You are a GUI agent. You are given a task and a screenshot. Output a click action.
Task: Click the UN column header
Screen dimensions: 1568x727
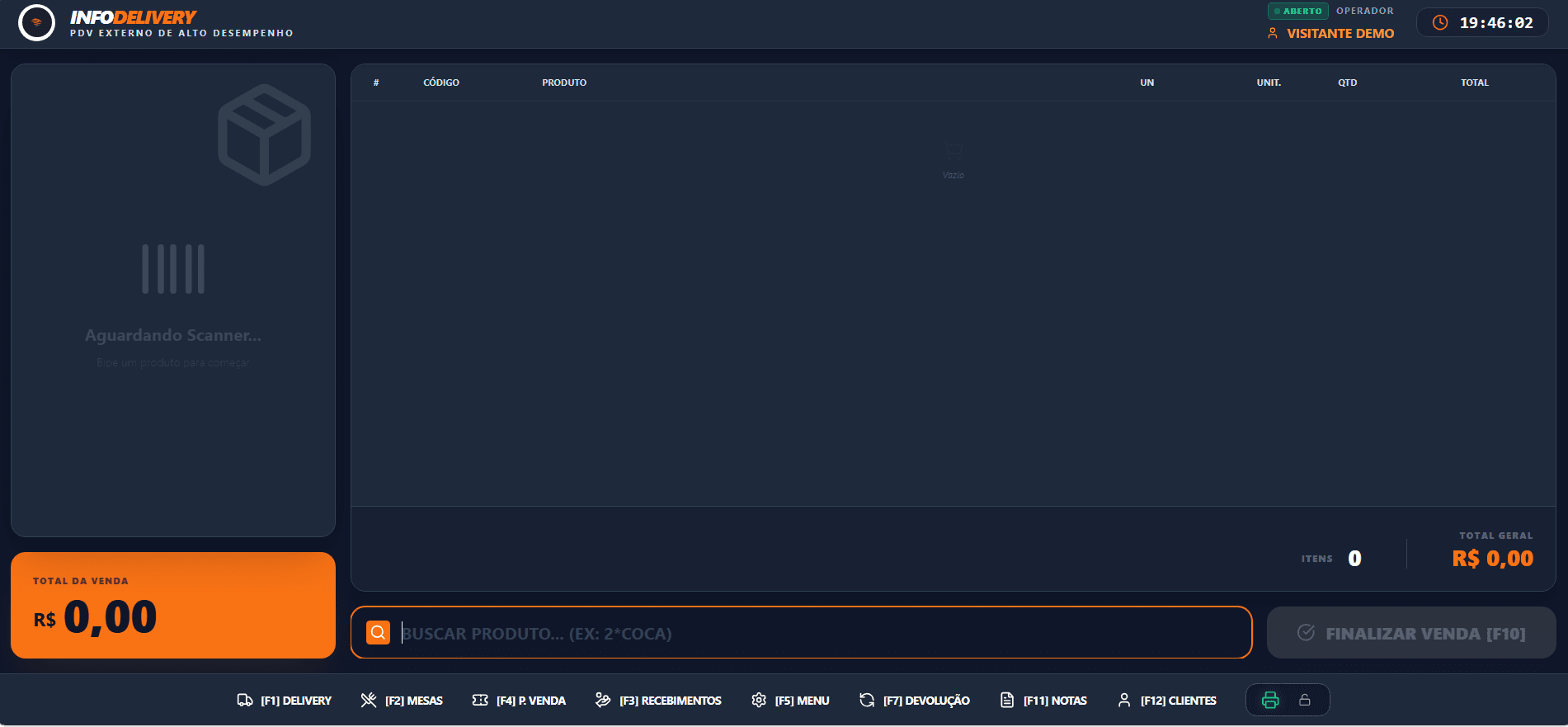[x=1147, y=83]
